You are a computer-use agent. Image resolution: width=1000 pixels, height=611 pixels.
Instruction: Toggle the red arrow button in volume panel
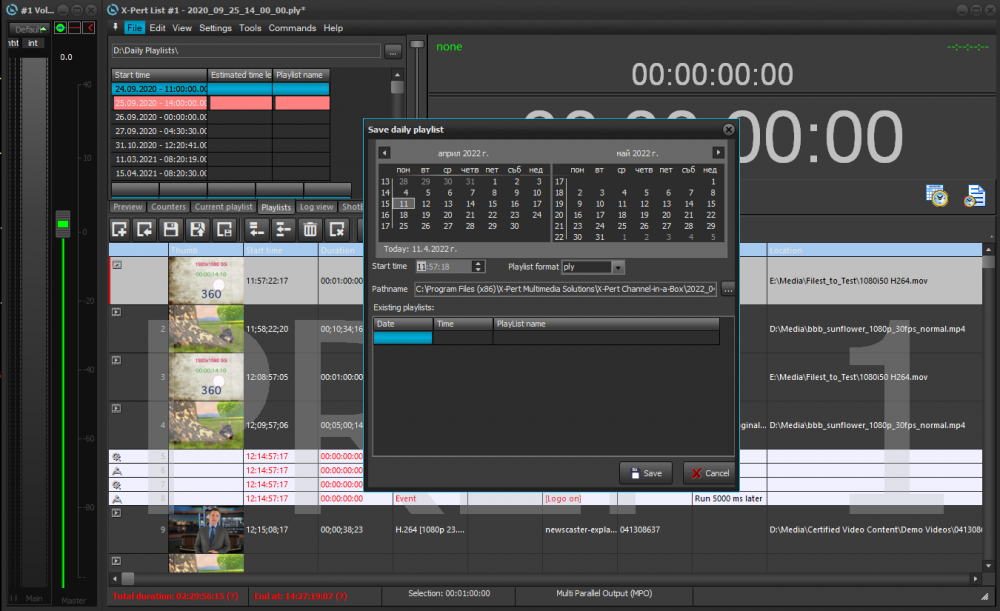(89, 27)
